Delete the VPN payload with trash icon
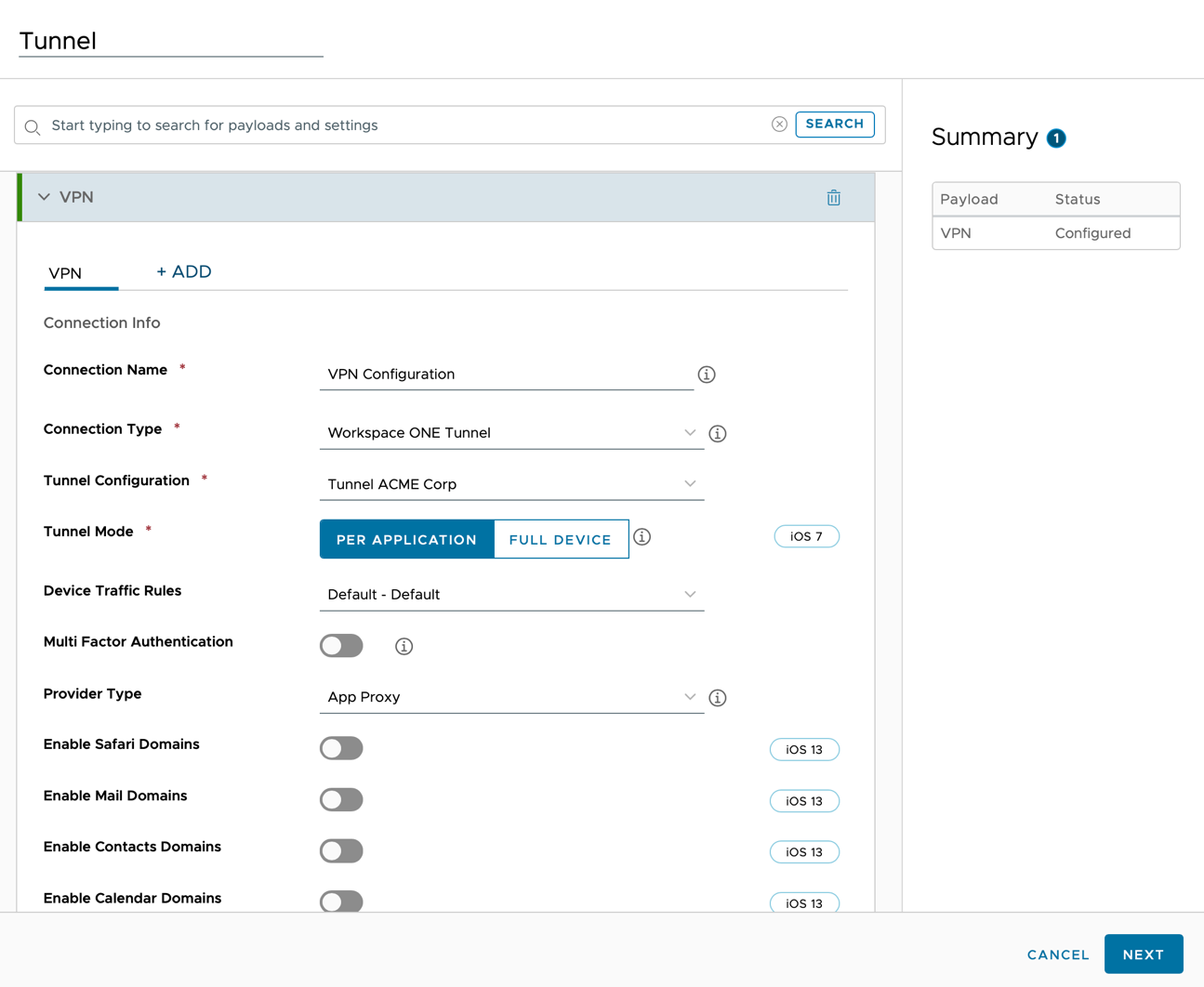This screenshot has width=1204, height=987. click(833, 197)
